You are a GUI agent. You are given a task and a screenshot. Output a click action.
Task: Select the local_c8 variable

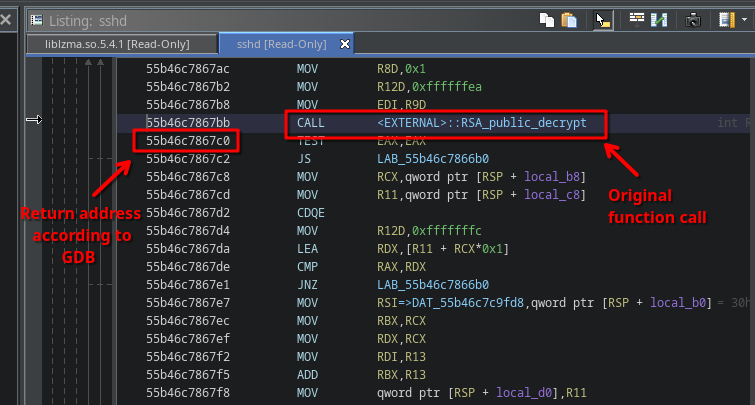tap(552, 195)
